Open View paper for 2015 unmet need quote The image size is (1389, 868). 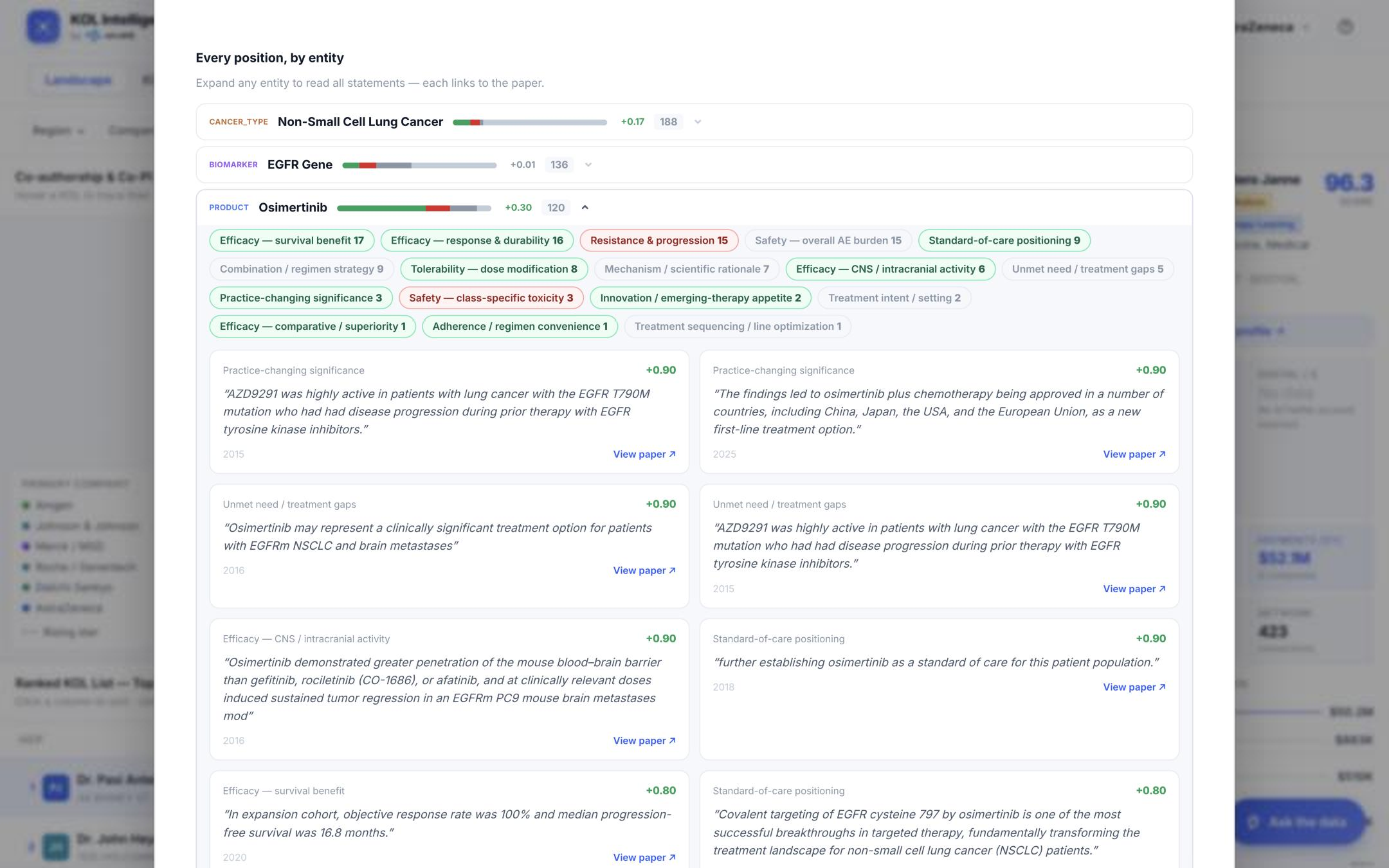point(1134,588)
